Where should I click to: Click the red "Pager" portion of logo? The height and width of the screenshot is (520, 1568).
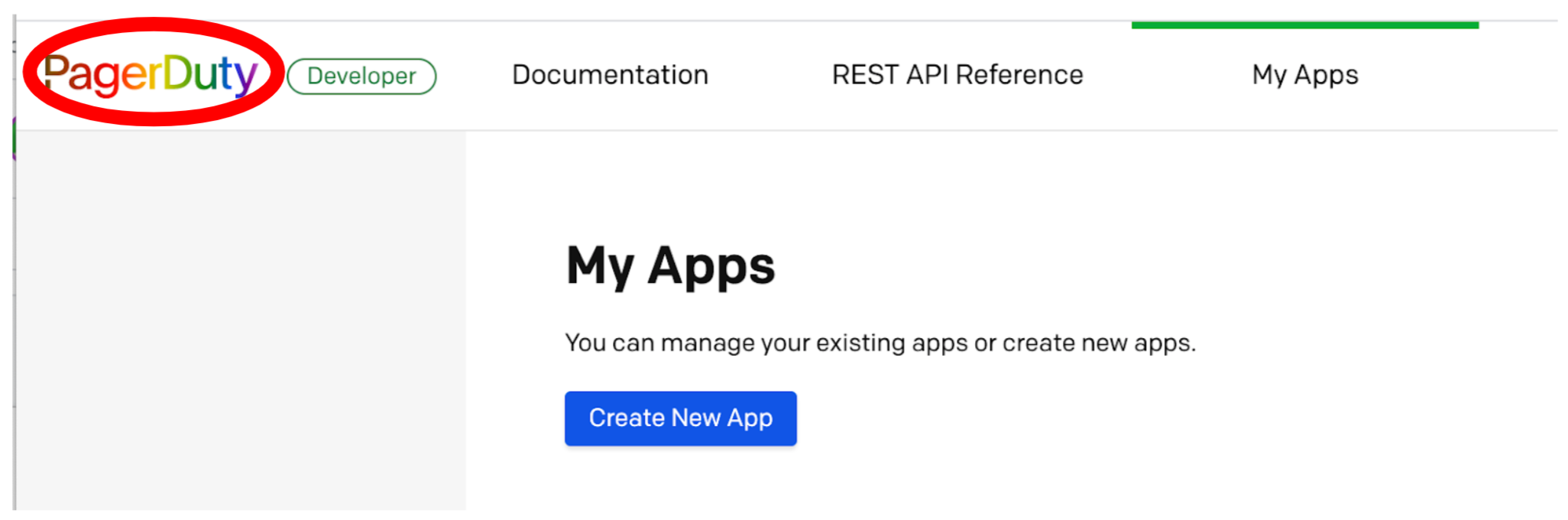102,76
